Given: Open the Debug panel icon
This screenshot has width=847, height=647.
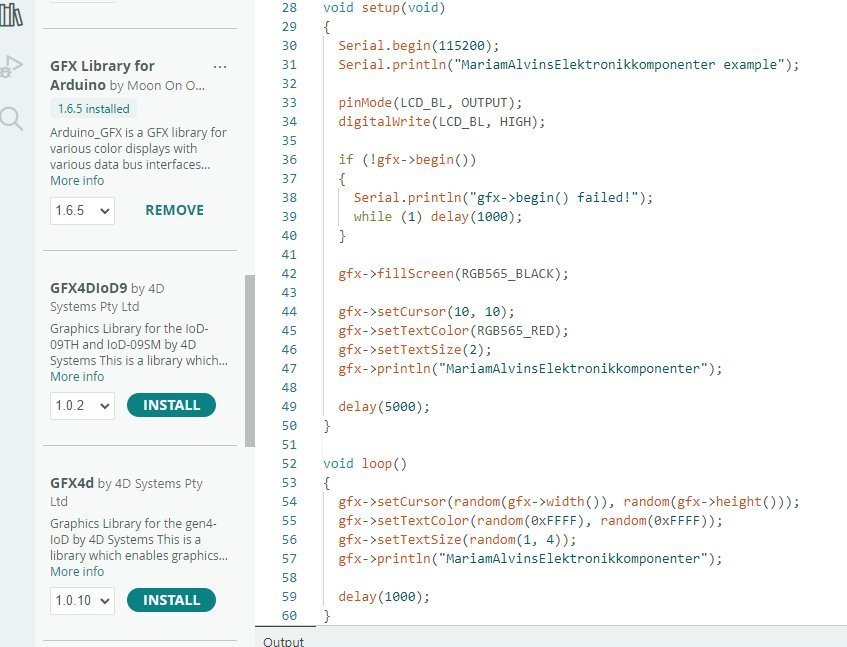Looking at the screenshot, I should click(x=12, y=67).
